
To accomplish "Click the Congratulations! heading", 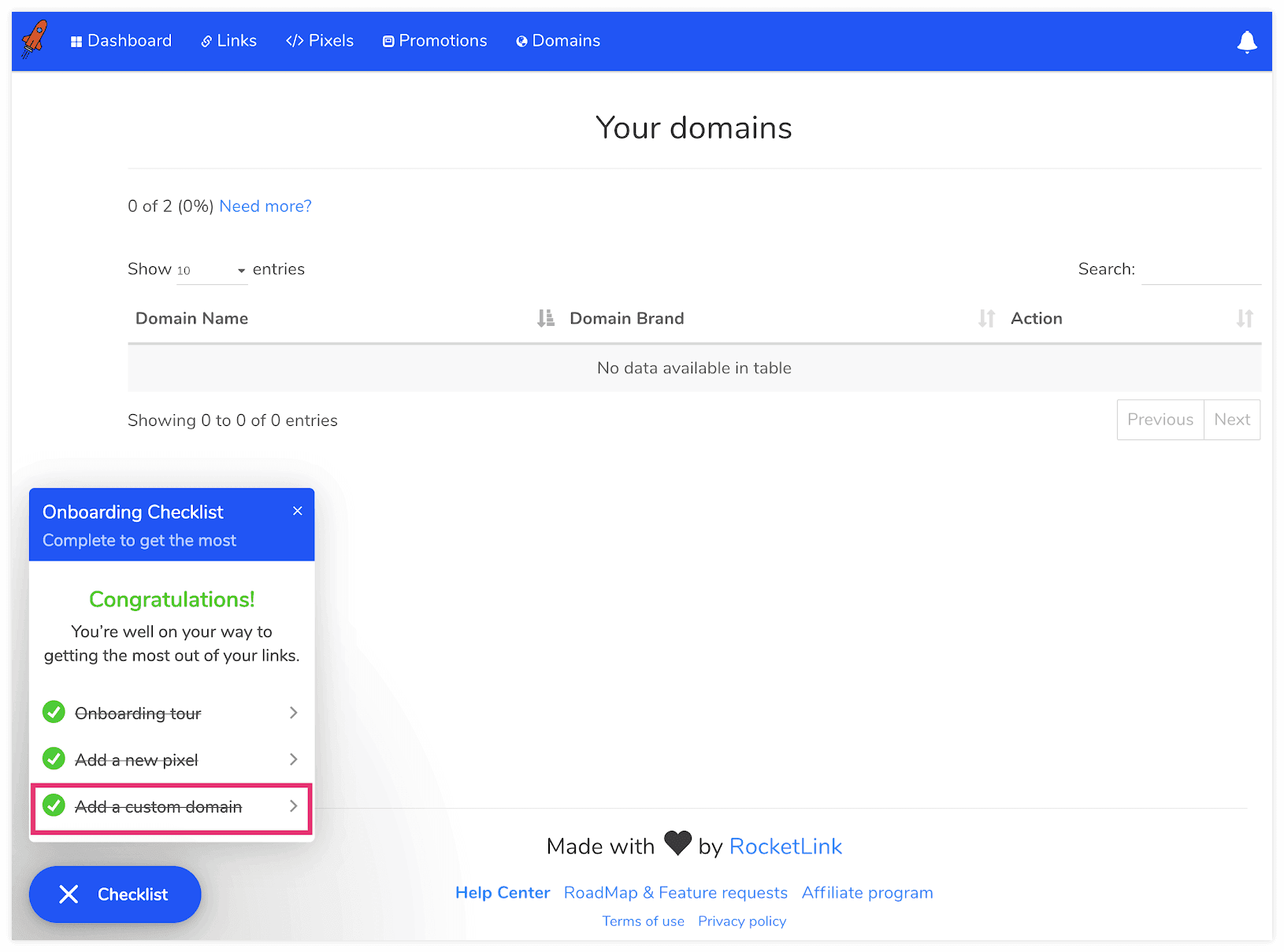I will tap(172, 599).
